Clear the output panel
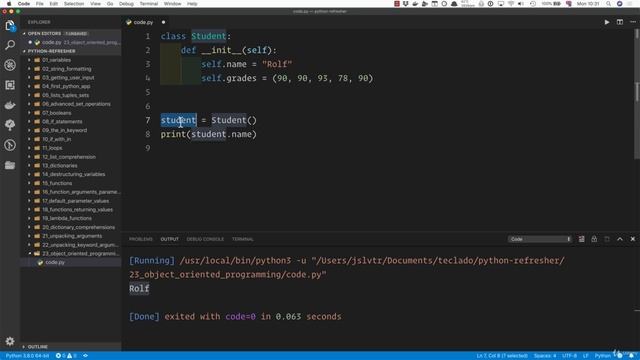The height and width of the screenshot is (360, 640). pos(581,239)
